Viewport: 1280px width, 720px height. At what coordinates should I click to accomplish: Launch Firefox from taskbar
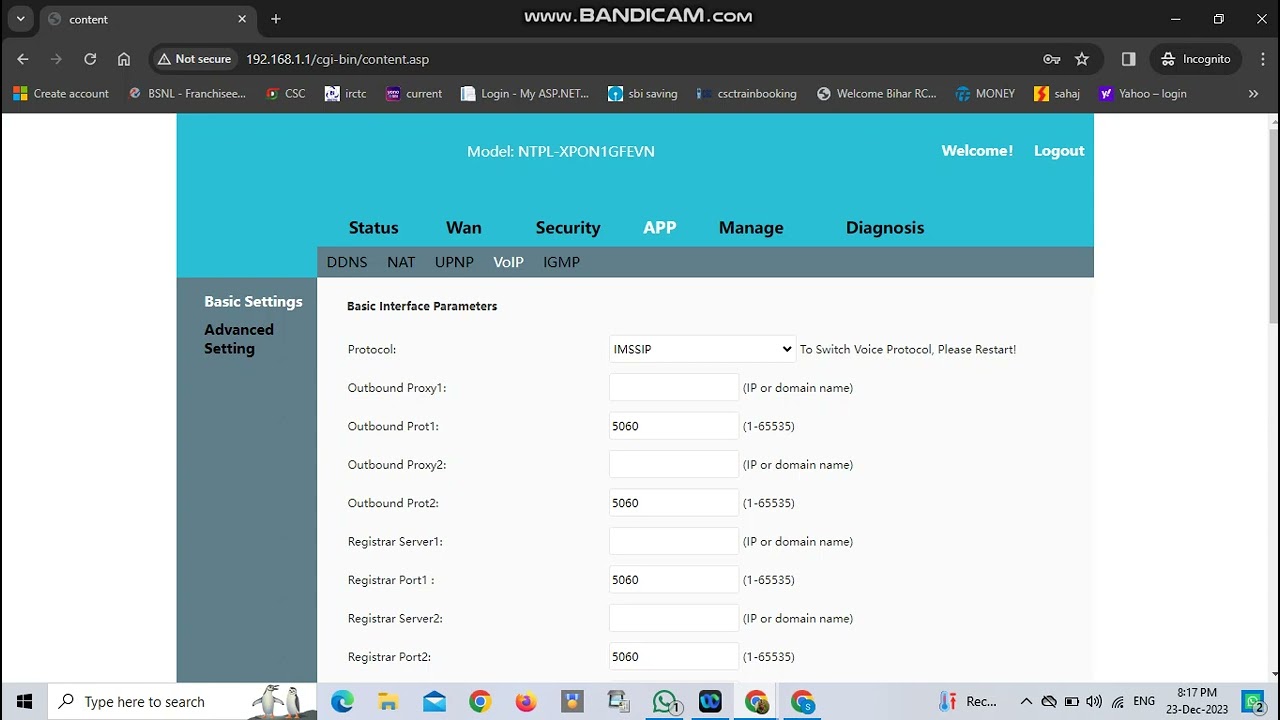(526, 702)
